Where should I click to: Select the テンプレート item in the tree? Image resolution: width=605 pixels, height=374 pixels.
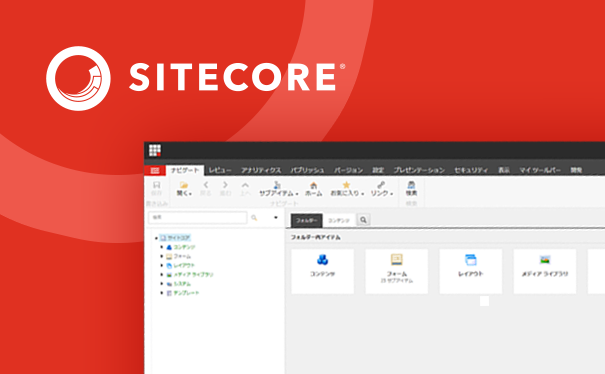click(x=186, y=293)
